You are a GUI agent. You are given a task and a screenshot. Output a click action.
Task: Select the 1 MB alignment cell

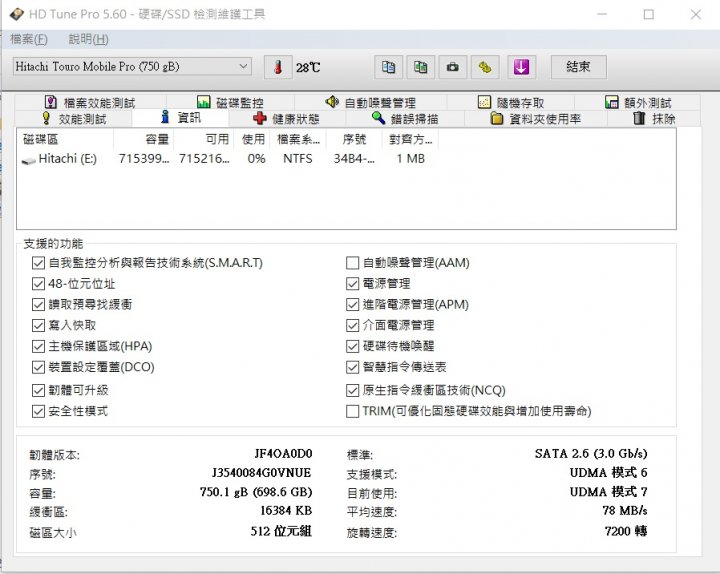411,159
